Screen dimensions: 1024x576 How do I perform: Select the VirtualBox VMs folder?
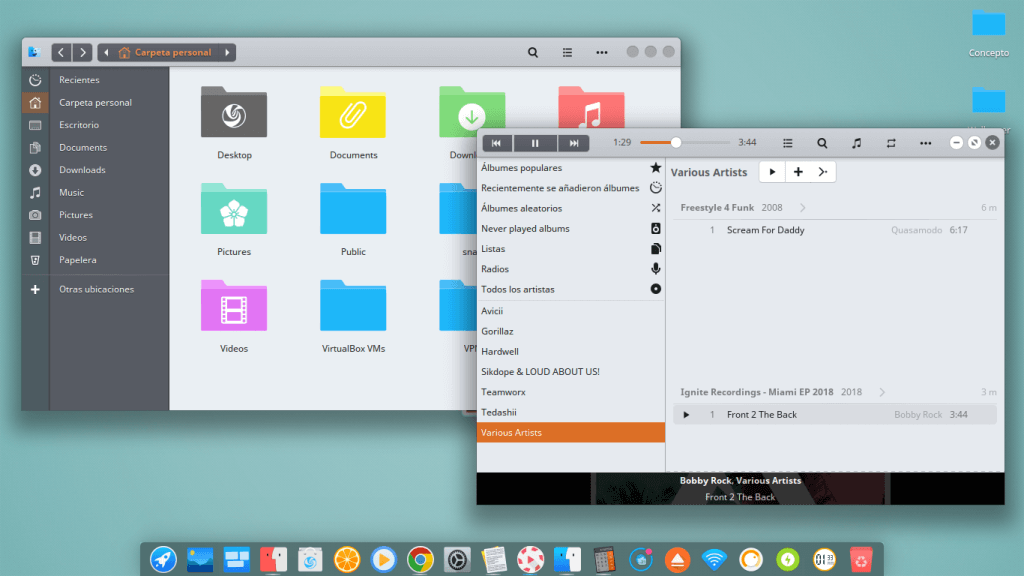353,317
